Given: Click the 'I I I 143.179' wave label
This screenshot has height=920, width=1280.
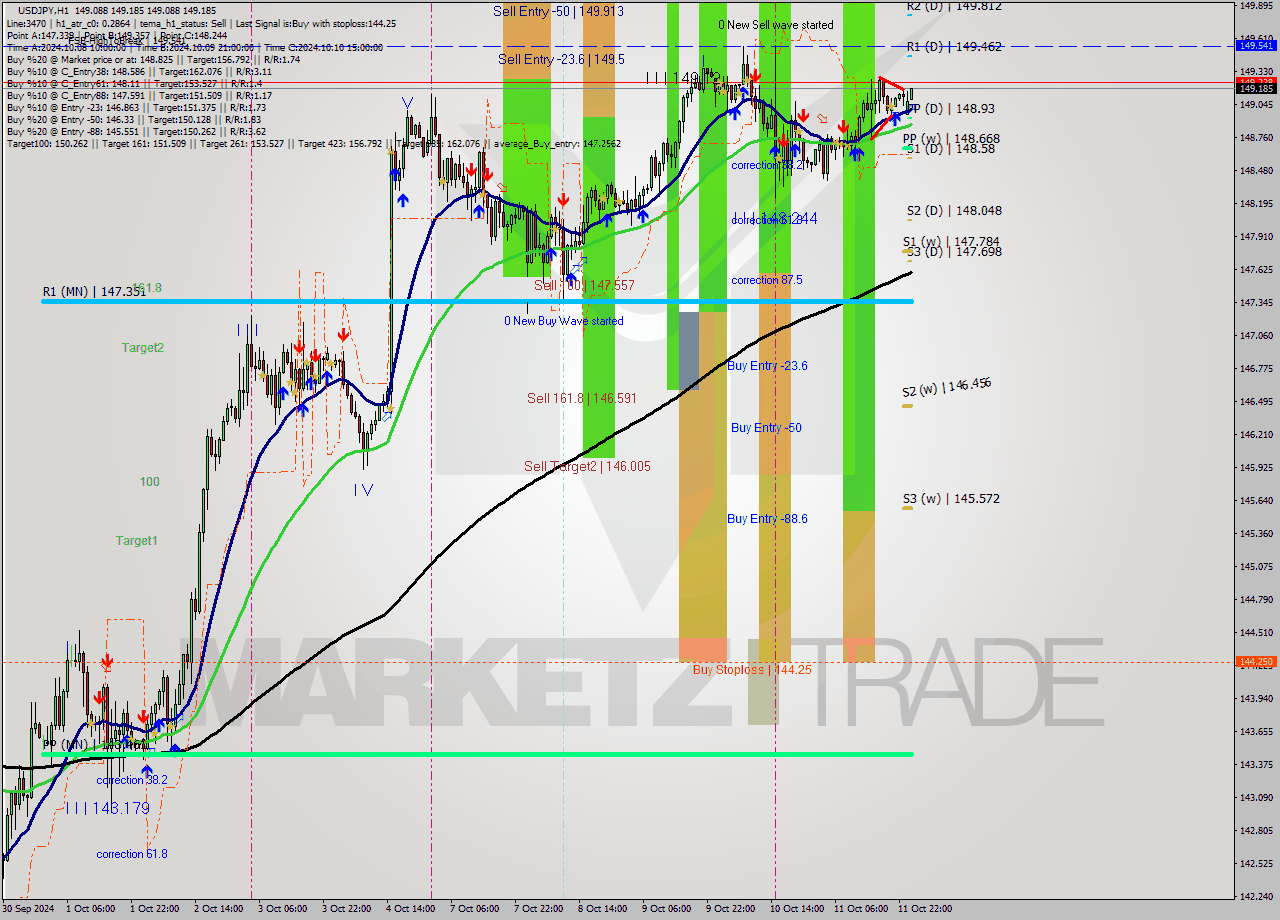Looking at the screenshot, I should click(107, 808).
